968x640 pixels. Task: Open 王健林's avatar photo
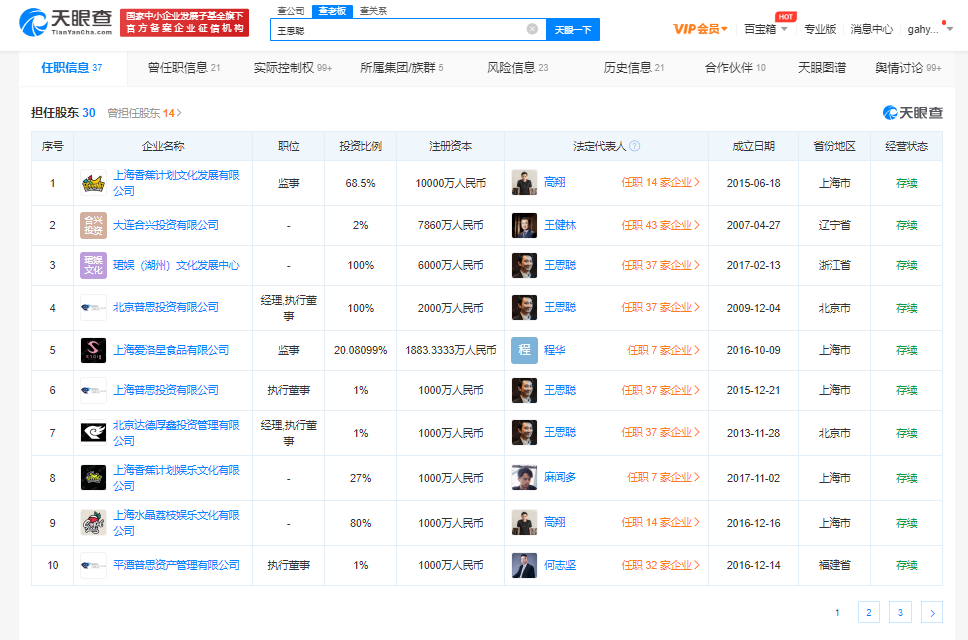click(524, 225)
